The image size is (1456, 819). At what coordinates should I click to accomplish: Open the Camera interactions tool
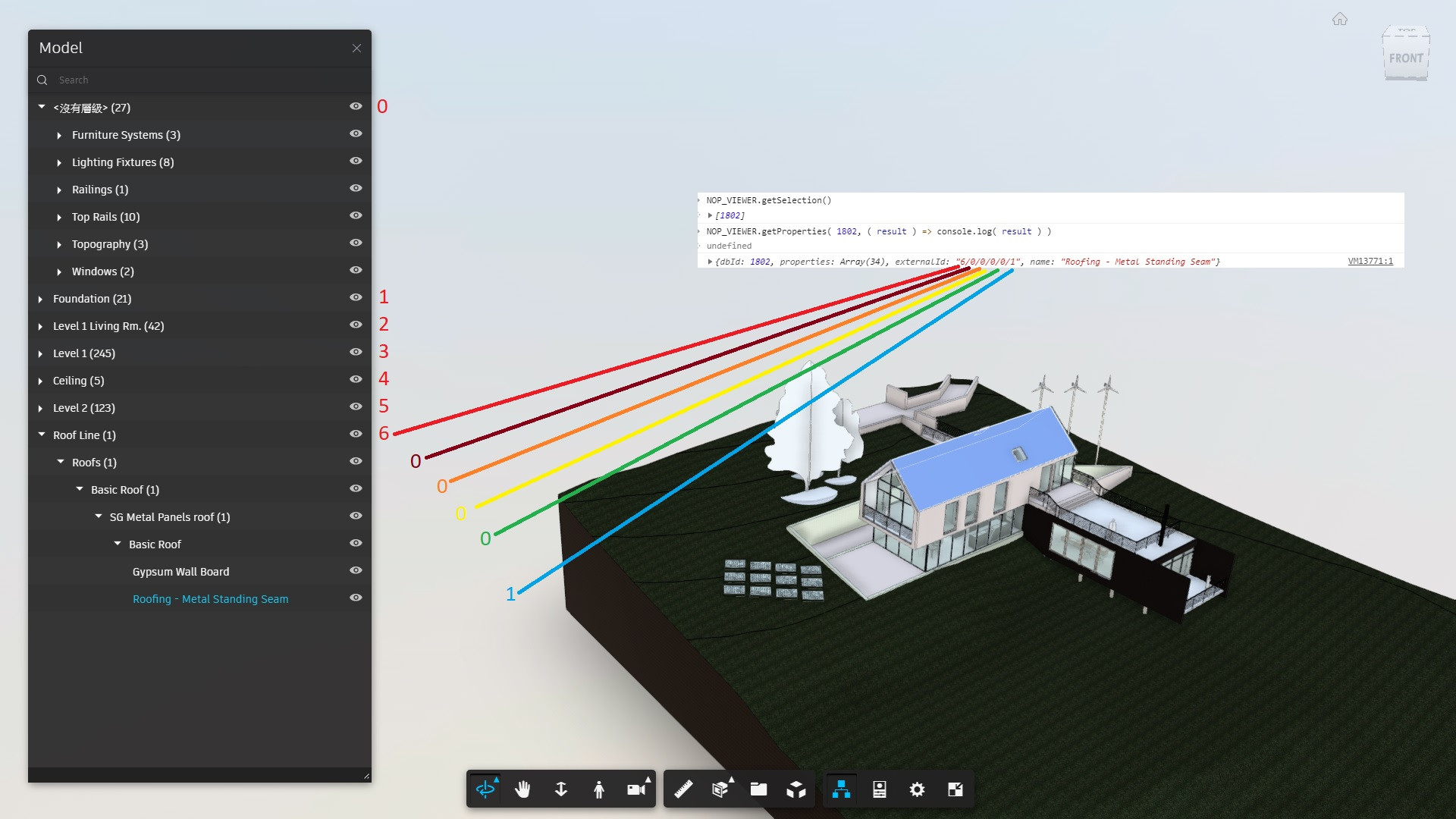(x=636, y=789)
